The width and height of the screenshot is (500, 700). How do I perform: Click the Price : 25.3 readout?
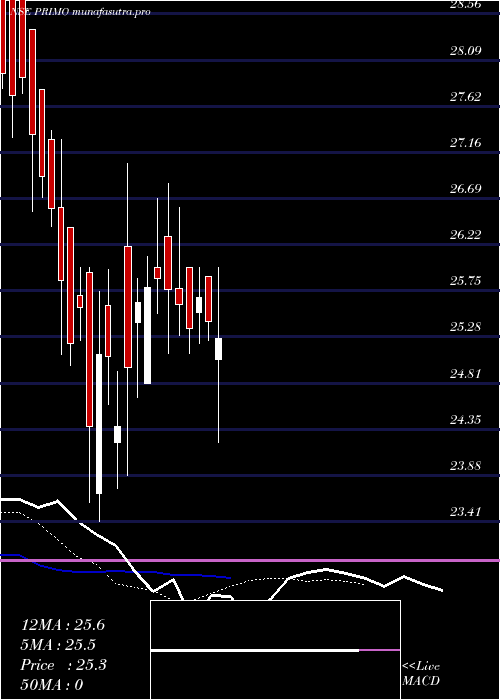63,665
